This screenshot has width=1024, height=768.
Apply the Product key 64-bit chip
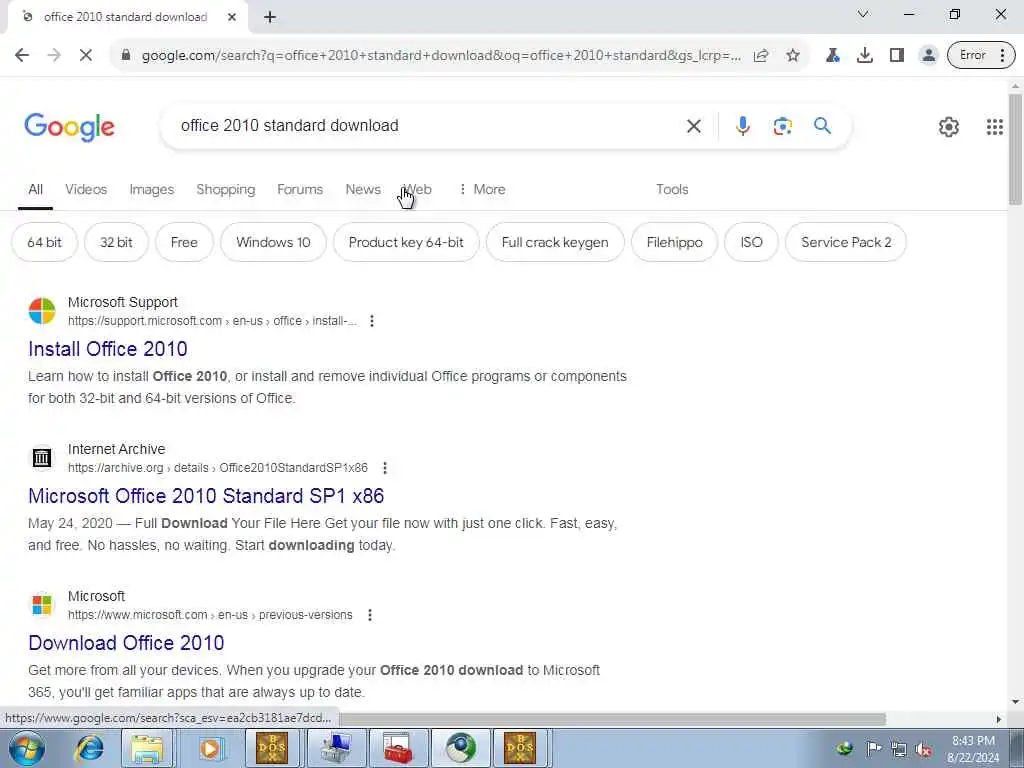[x=406, y=242]
